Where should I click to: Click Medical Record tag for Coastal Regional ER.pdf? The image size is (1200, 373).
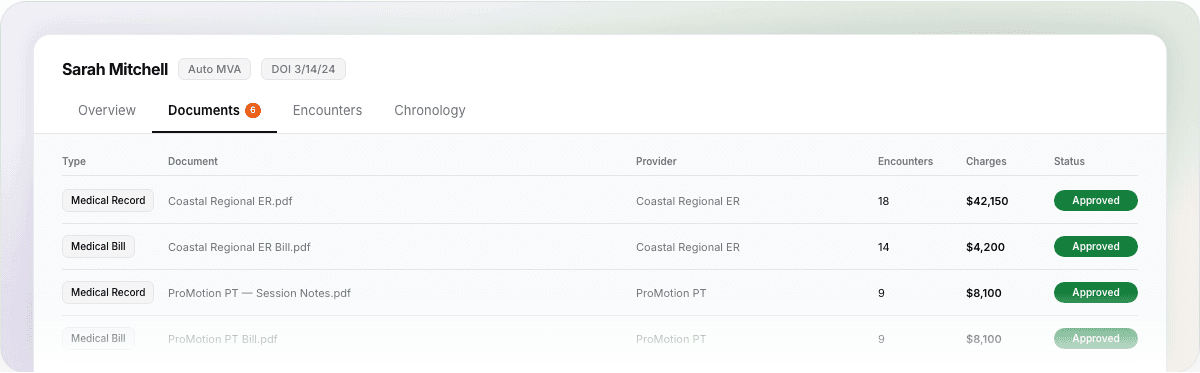click(x=108, y=200)
